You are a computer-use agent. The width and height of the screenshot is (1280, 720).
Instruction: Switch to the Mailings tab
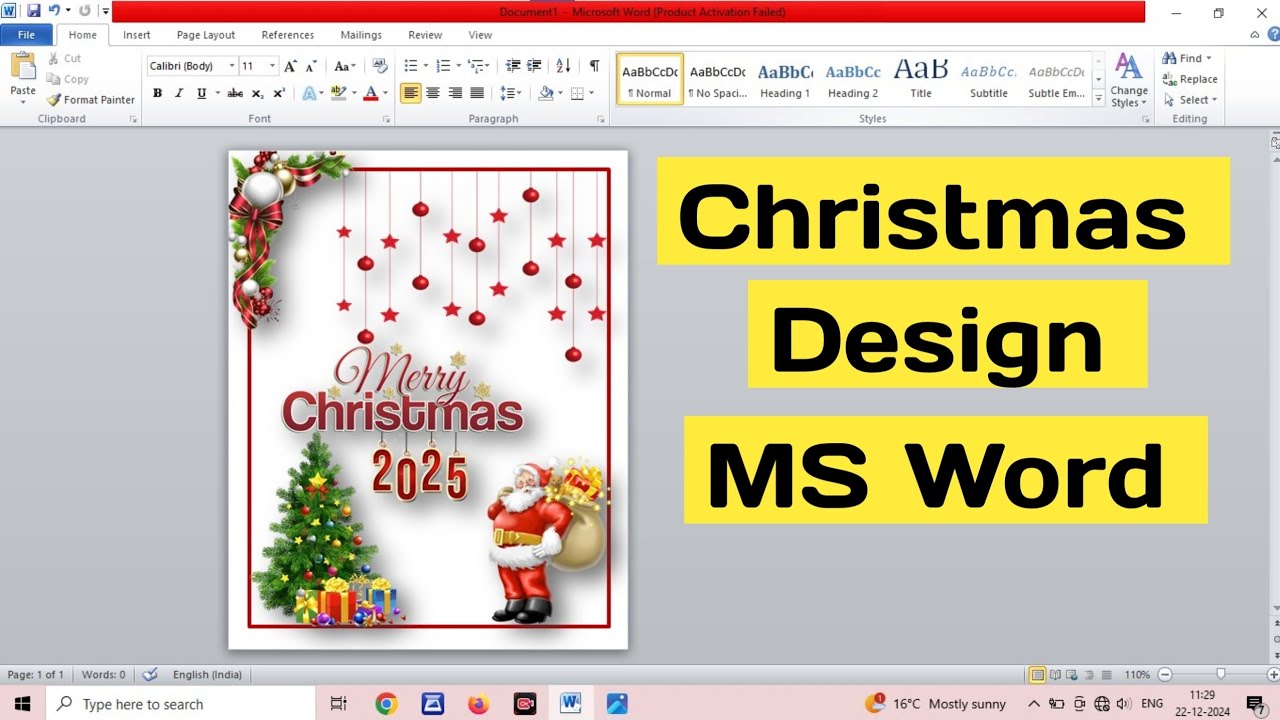pyautogui.click(x=361, y=35)
